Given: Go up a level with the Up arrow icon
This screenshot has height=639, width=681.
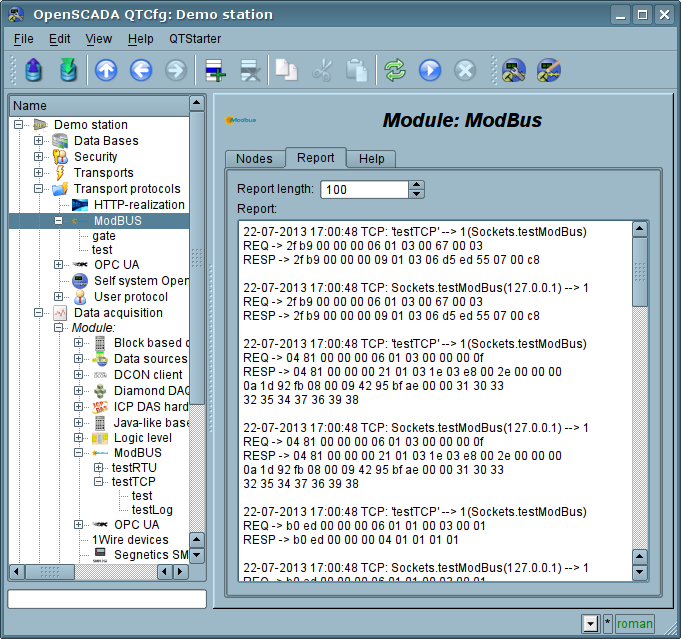Looking at the screenshot, I should [x=106, y=70].
